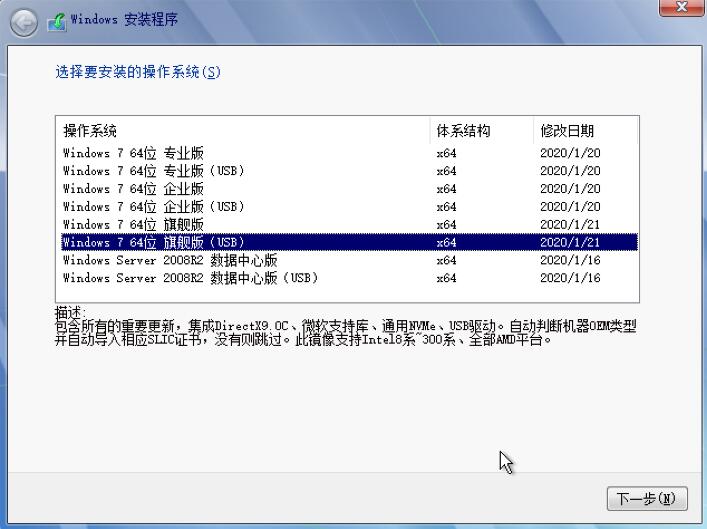Viewport: 707px width, 529px height.
Task: Click the 2020/1/16 date on the last row
Action: pyautogui.click(x=570, y=278)
